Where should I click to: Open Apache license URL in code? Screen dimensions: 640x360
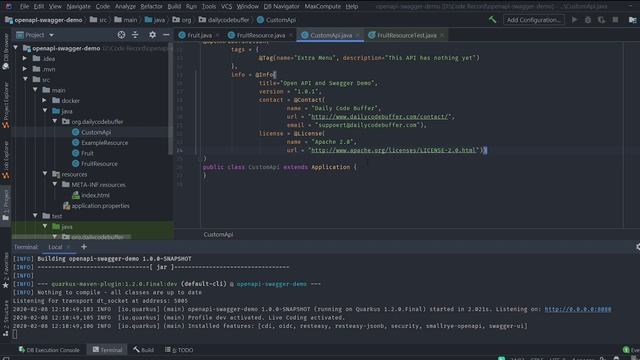click(x=393, y=150)
